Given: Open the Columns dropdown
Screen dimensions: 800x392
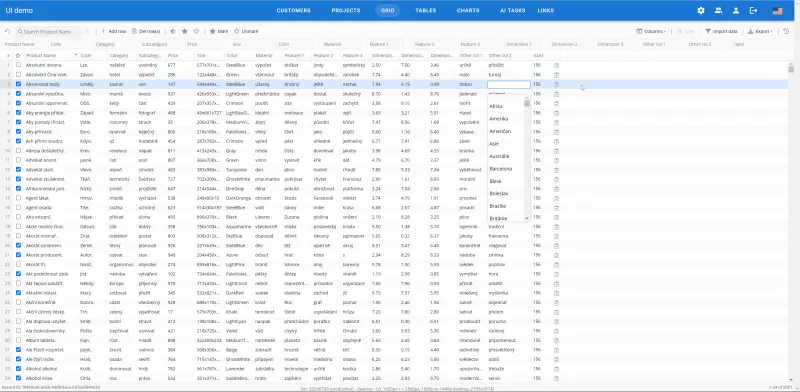Looking at the screenshot, I should (651, 32).
